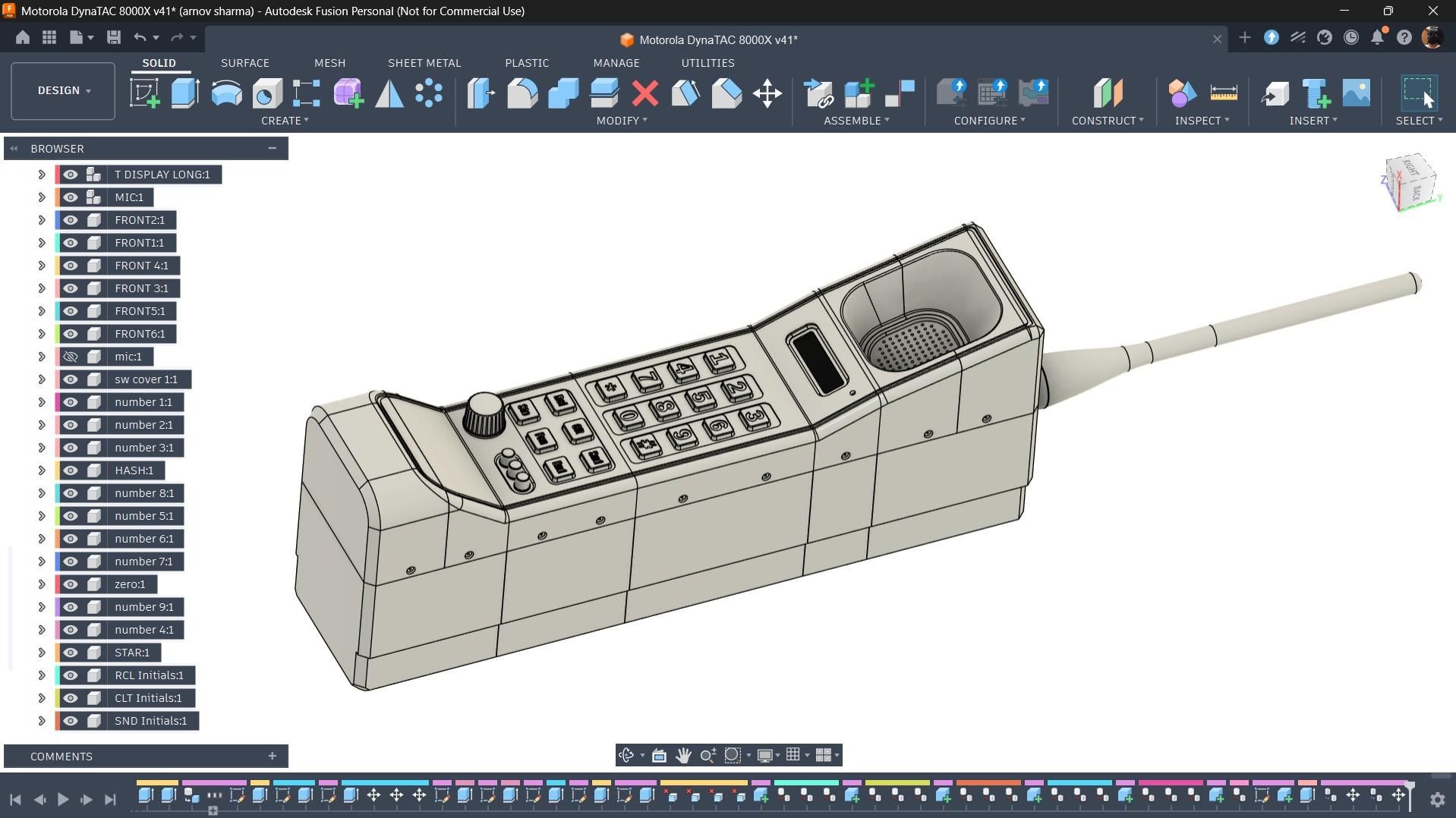Click the Window Select tool icon

point(1418,93)
